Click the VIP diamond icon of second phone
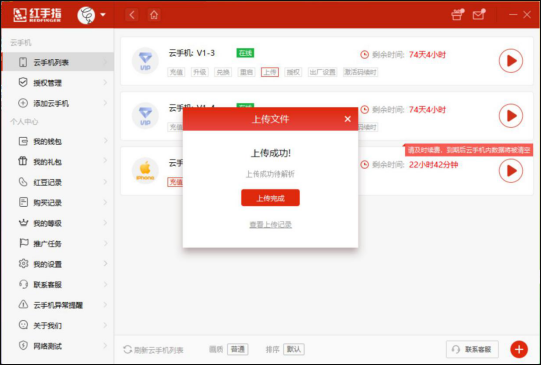541x365 pixels. 145,116
